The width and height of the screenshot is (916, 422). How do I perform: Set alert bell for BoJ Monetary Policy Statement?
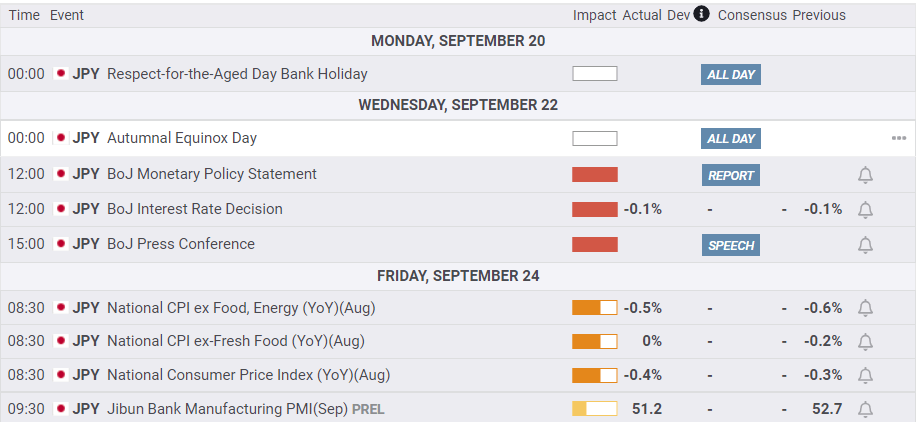coord(866,175)
